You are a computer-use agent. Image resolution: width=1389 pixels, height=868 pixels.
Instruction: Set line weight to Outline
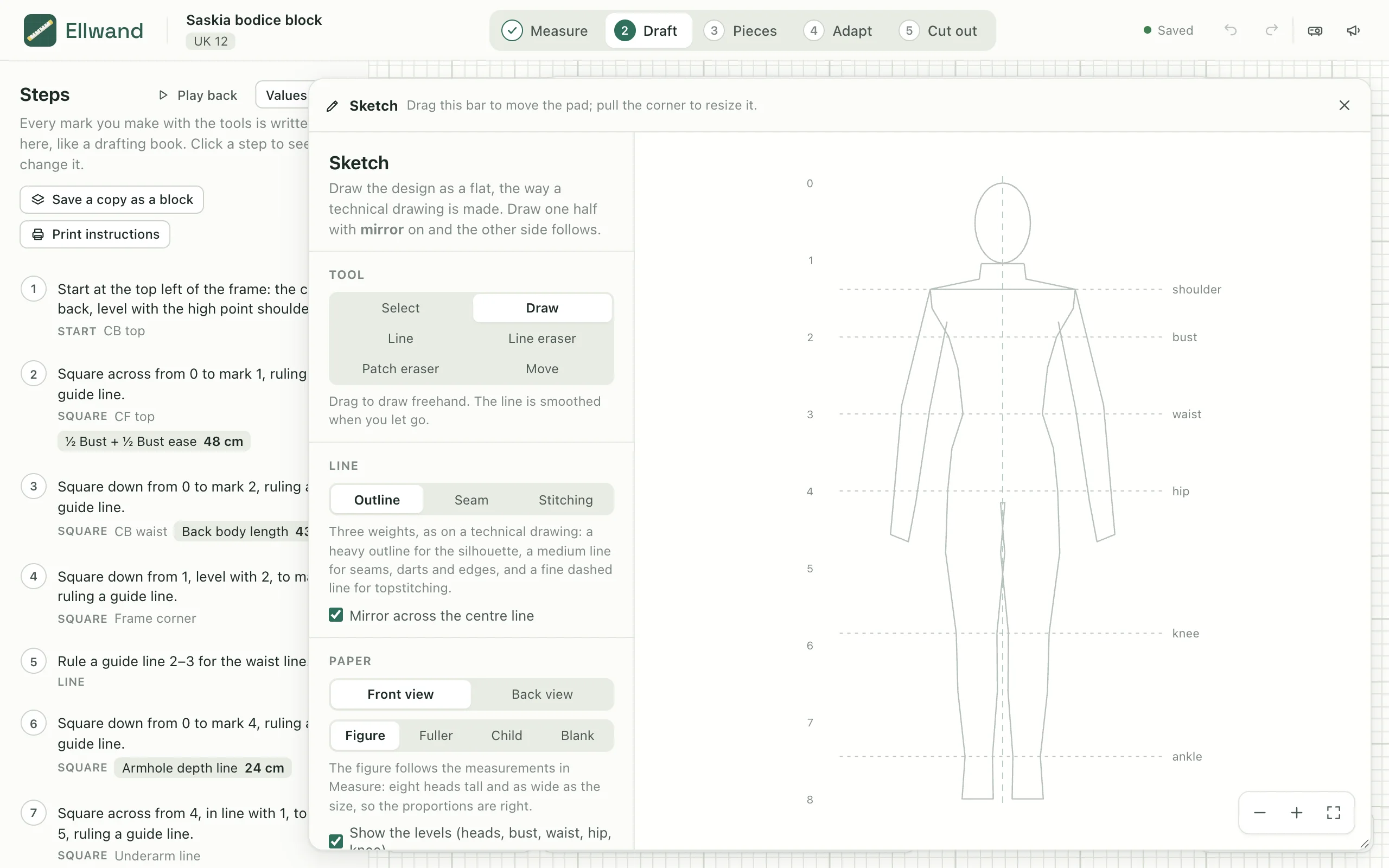click(377, 500)
